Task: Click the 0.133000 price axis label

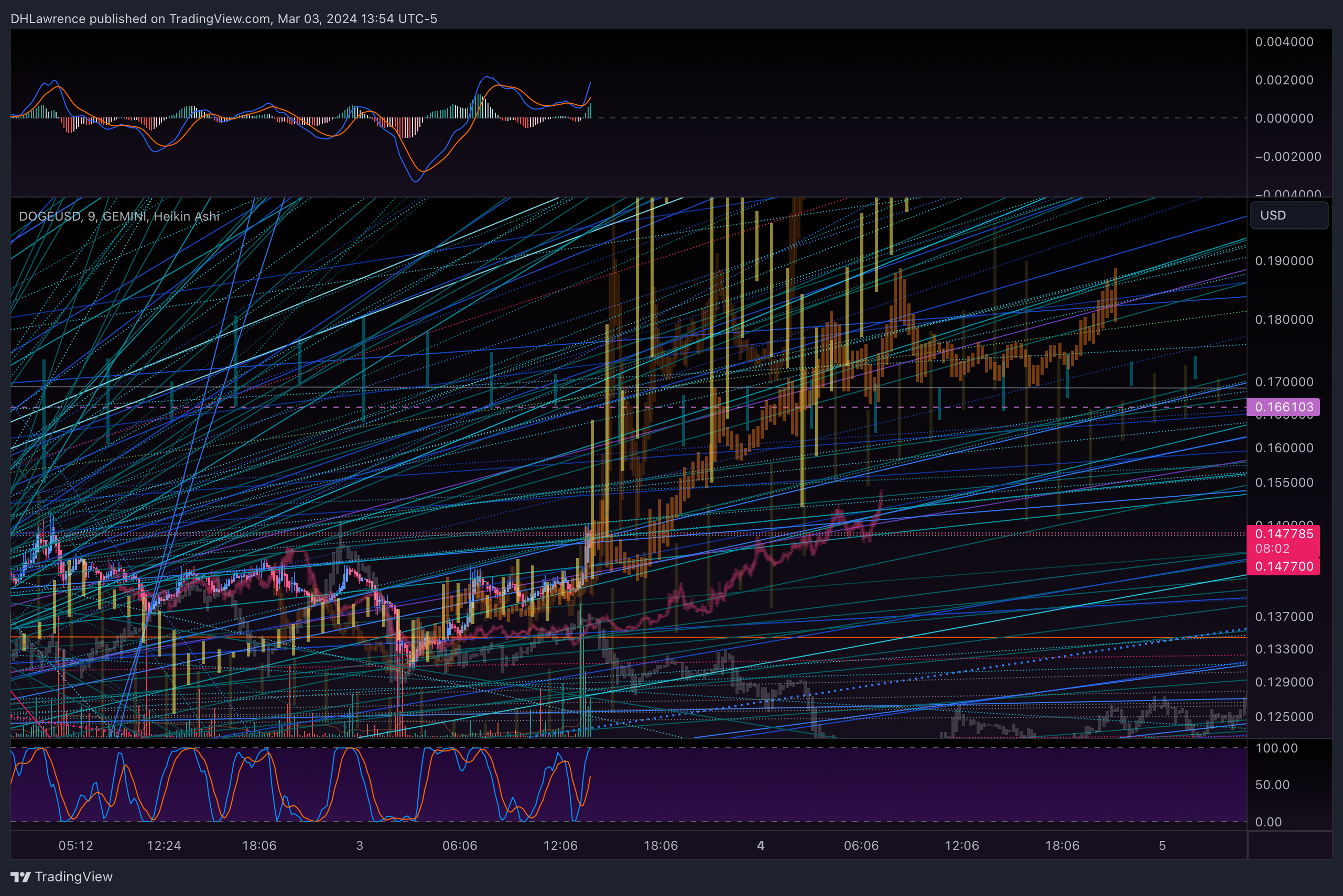Action: pyautogui.click(x=1284, y=649)
